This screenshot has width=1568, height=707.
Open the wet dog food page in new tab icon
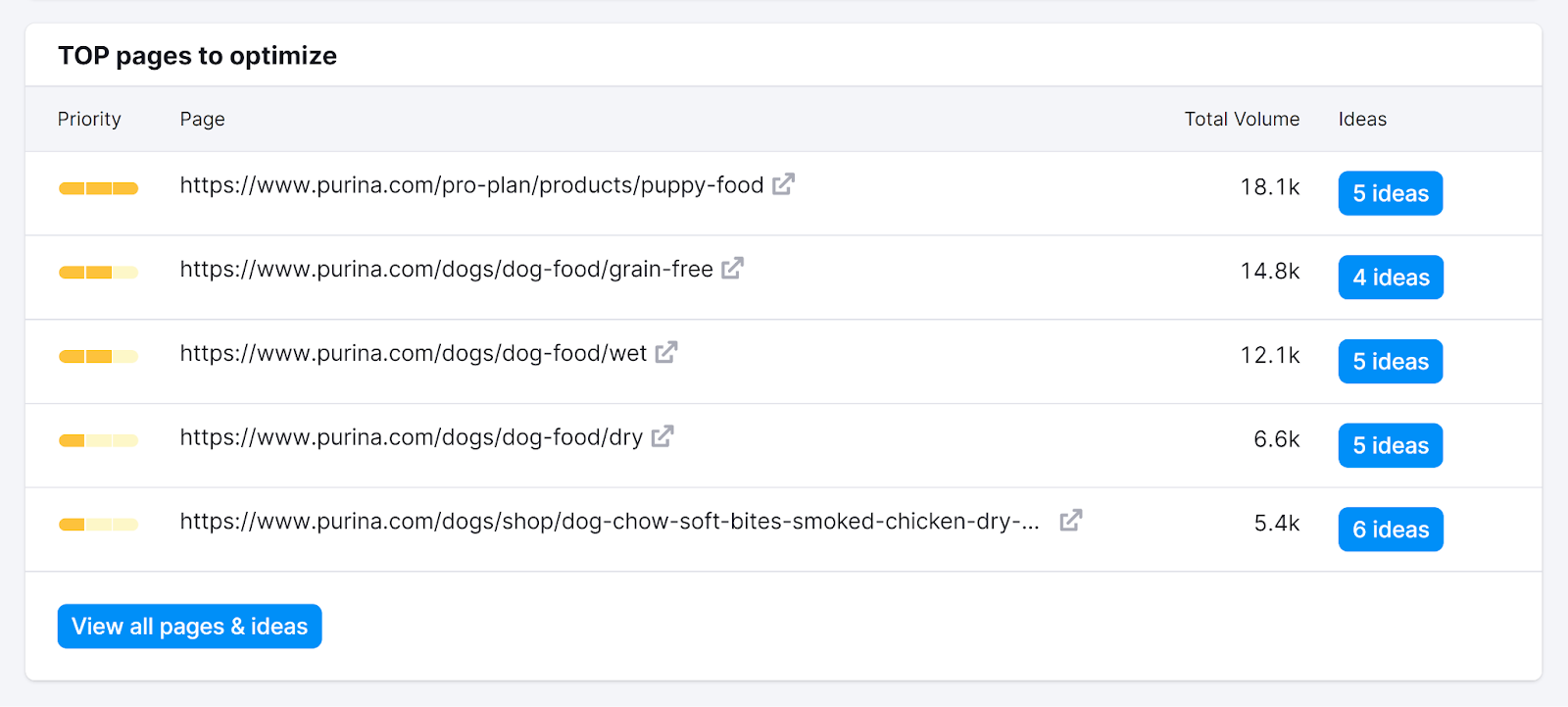pos(665,353)
